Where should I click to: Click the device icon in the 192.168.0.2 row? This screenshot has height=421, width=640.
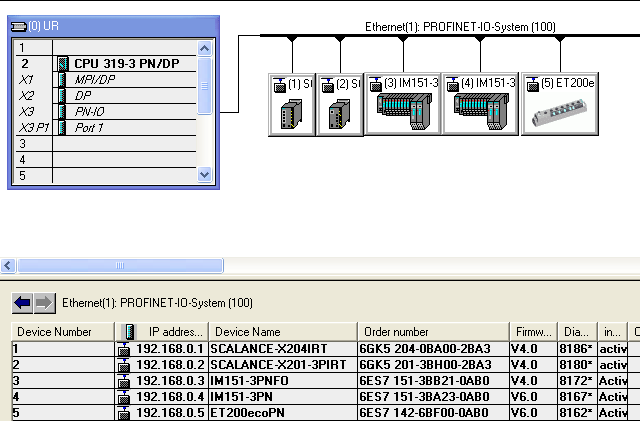coord(124,365)
